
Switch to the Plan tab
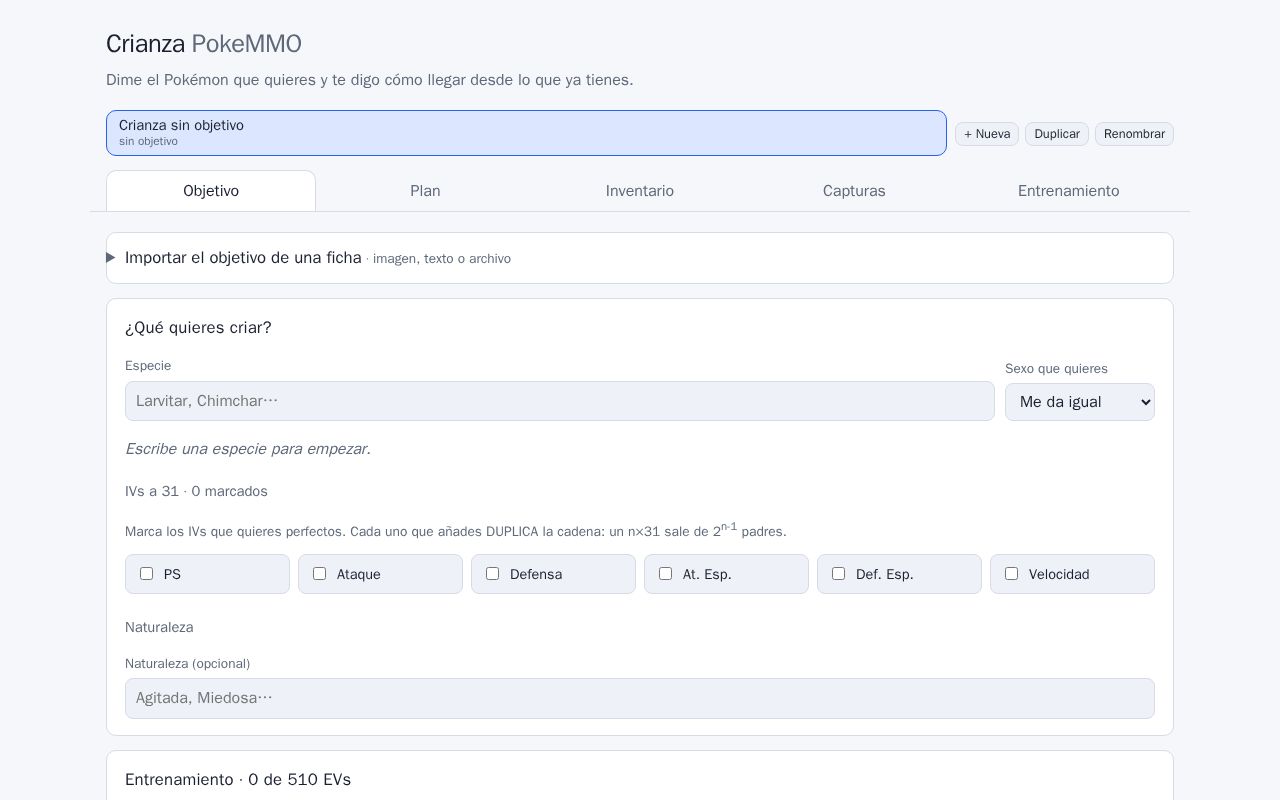pyautogui.click(x=425, y=191)
